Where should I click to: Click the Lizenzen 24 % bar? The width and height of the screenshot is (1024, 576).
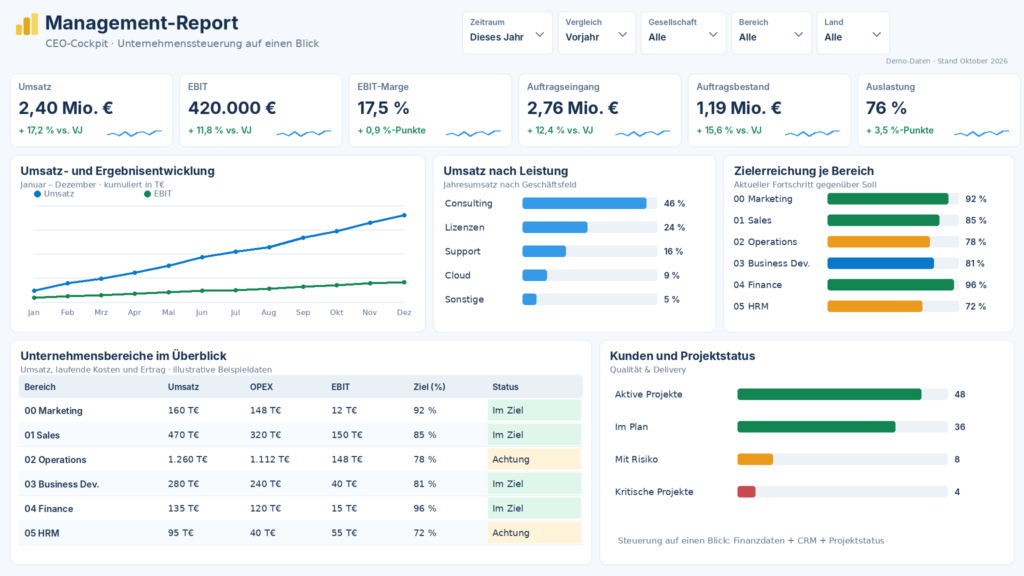[555, 227]
